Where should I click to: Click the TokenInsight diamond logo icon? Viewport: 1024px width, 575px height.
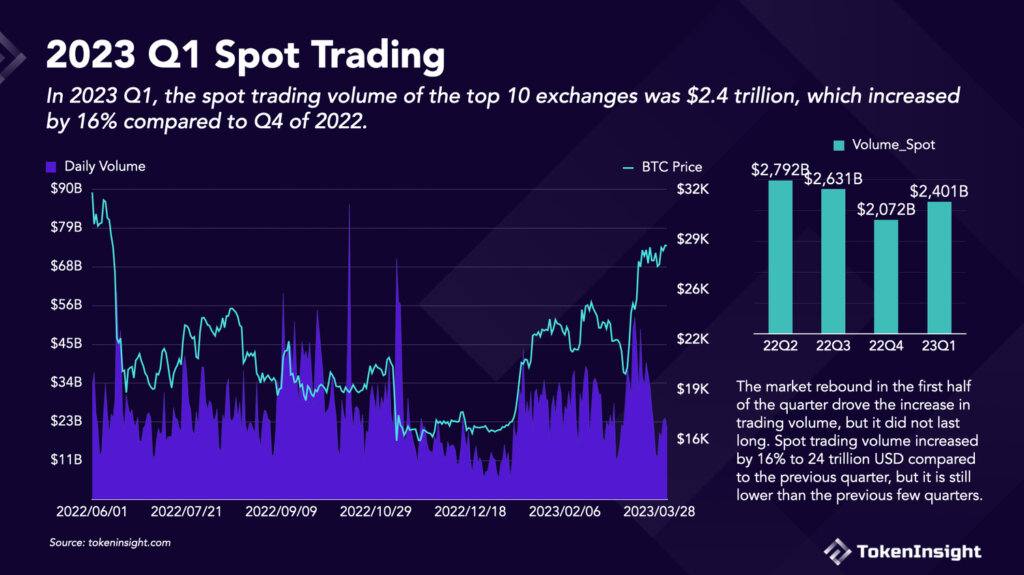click(x=837, y=551)
